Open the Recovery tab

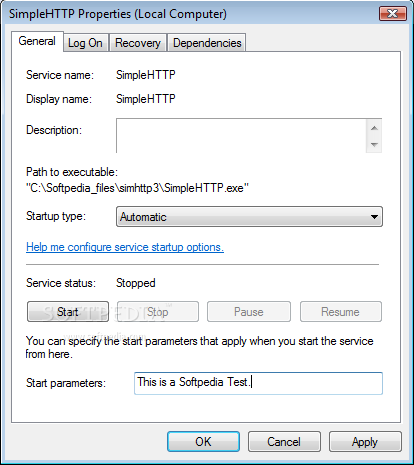coord(138,43)
